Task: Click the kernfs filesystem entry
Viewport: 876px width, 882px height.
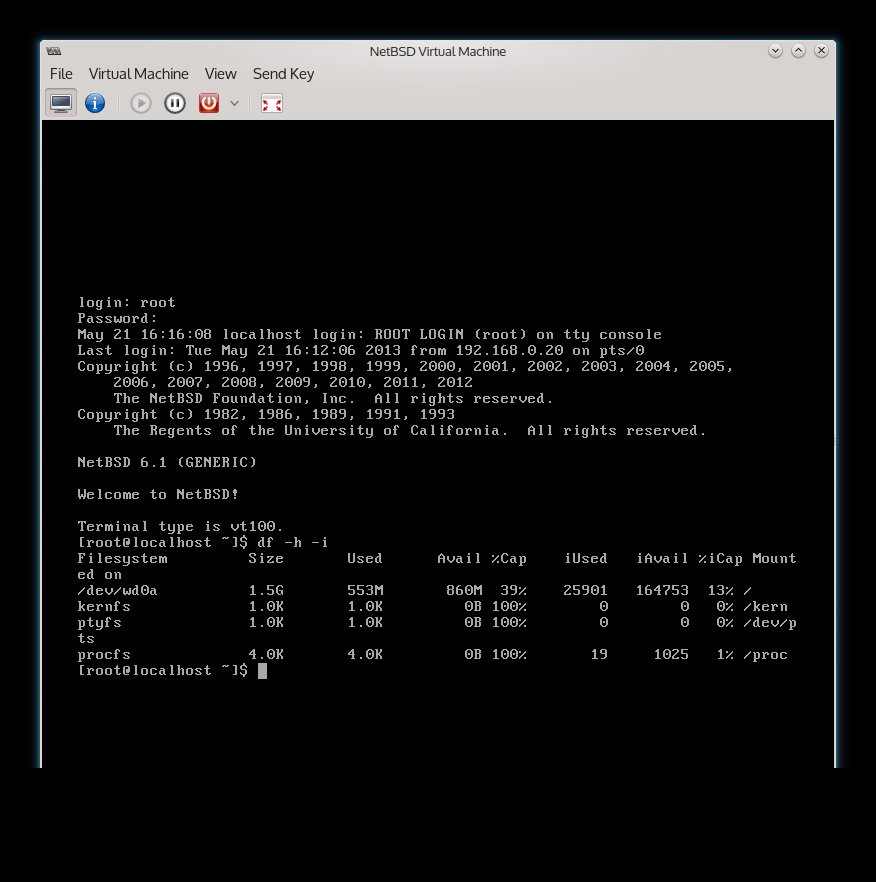Action: [x=104, y=606]
